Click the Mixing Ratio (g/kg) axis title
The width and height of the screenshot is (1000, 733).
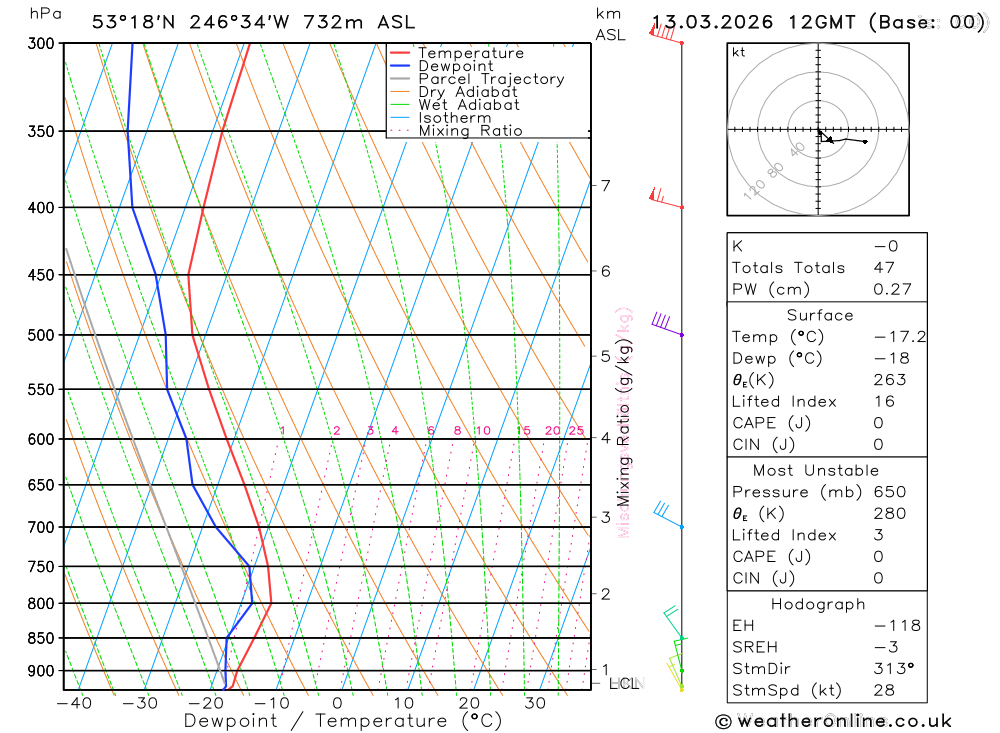click(x=624, y=423)
